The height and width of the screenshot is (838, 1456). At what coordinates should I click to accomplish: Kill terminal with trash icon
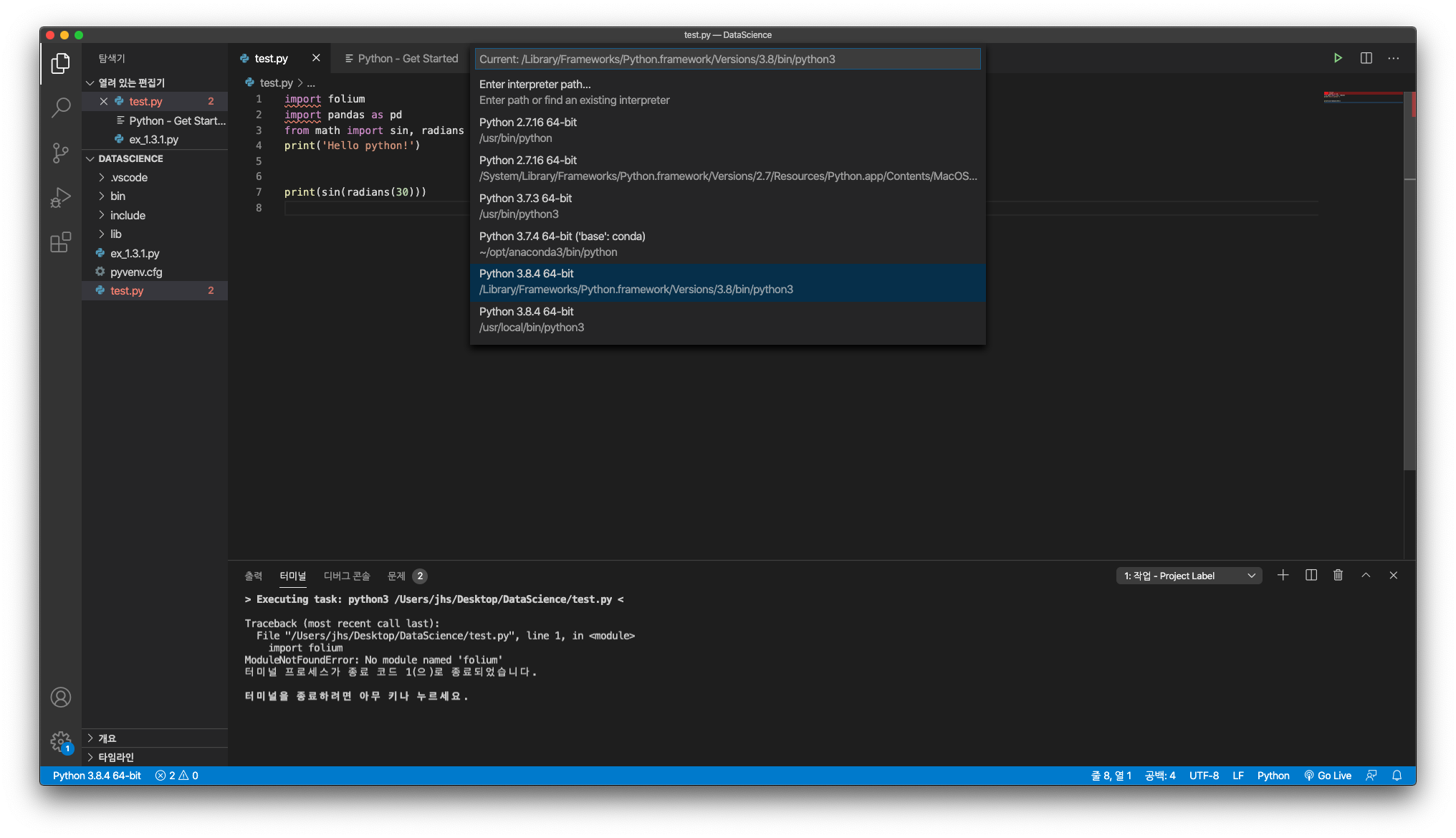point(1338,575)
